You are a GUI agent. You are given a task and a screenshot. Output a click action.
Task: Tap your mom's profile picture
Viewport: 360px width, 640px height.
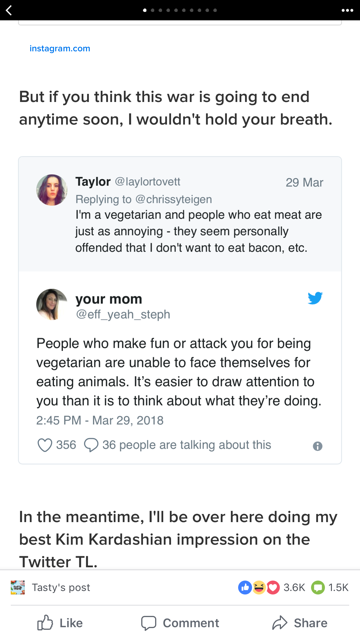click(x=52, y=304)
